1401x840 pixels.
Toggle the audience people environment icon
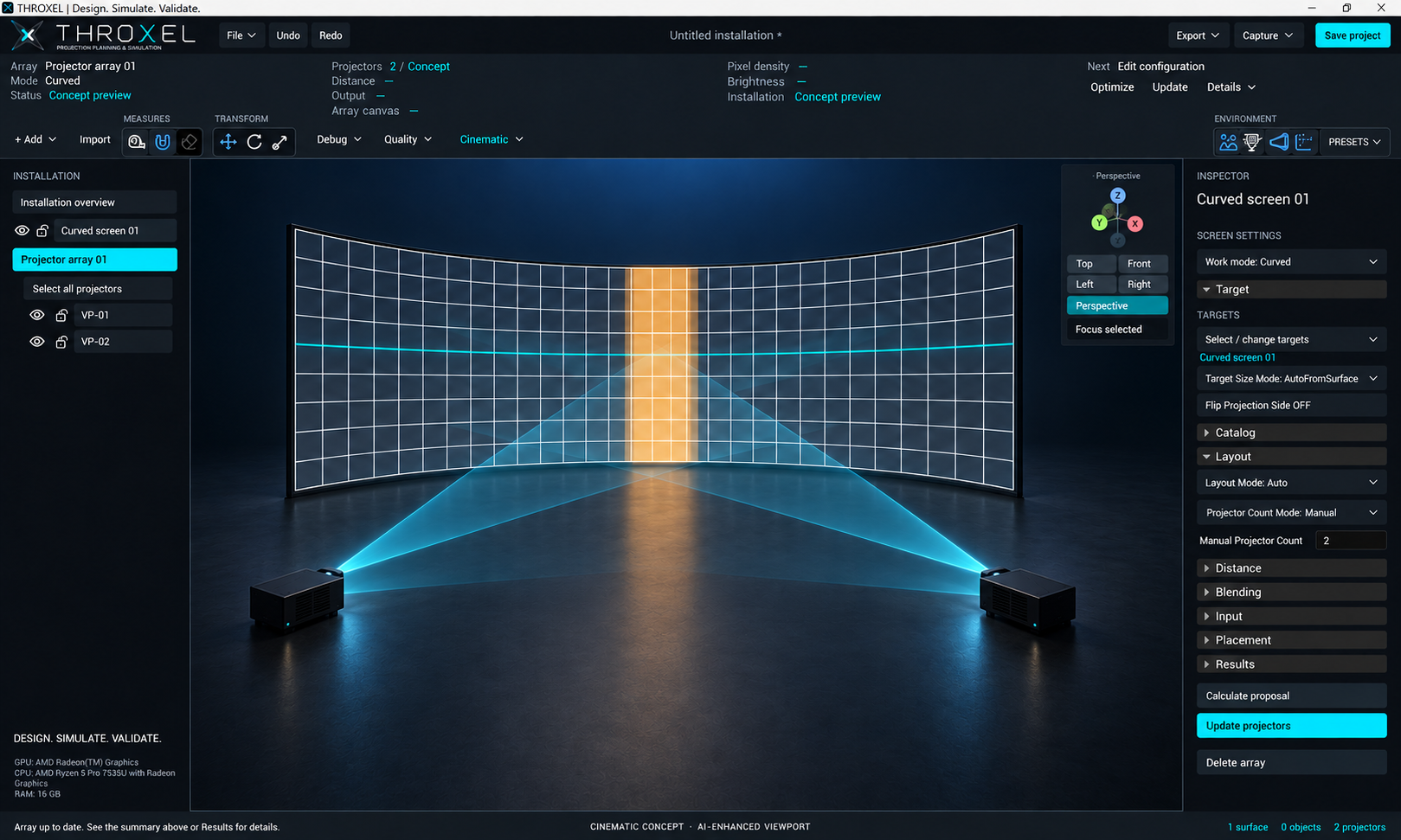pos(1228,142)
